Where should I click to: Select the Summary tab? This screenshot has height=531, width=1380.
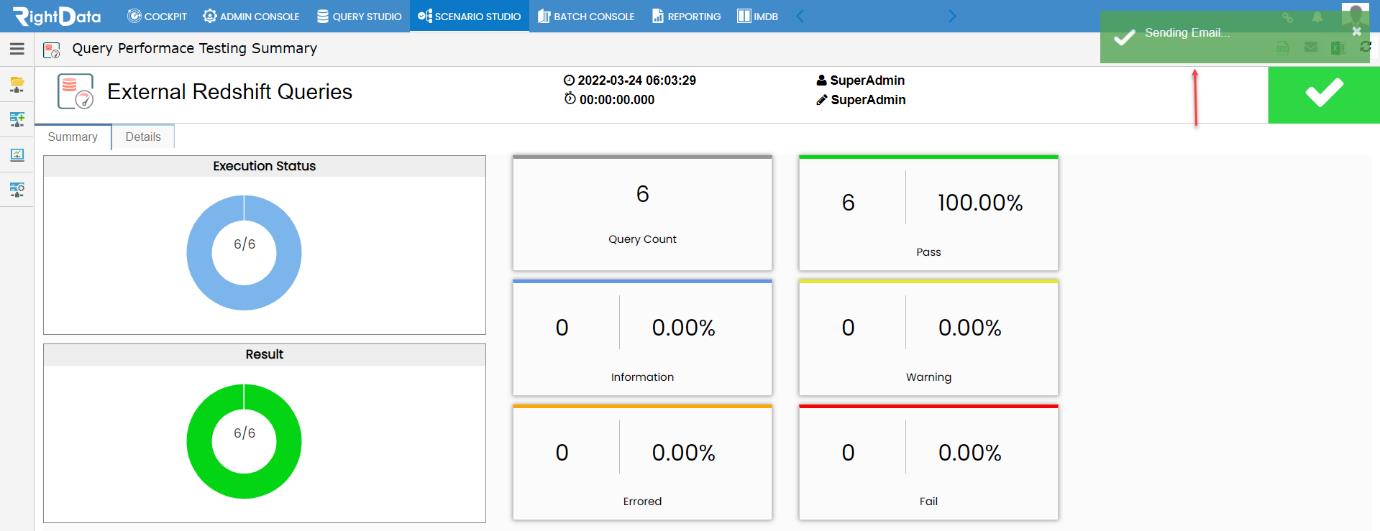click(73, 137)
